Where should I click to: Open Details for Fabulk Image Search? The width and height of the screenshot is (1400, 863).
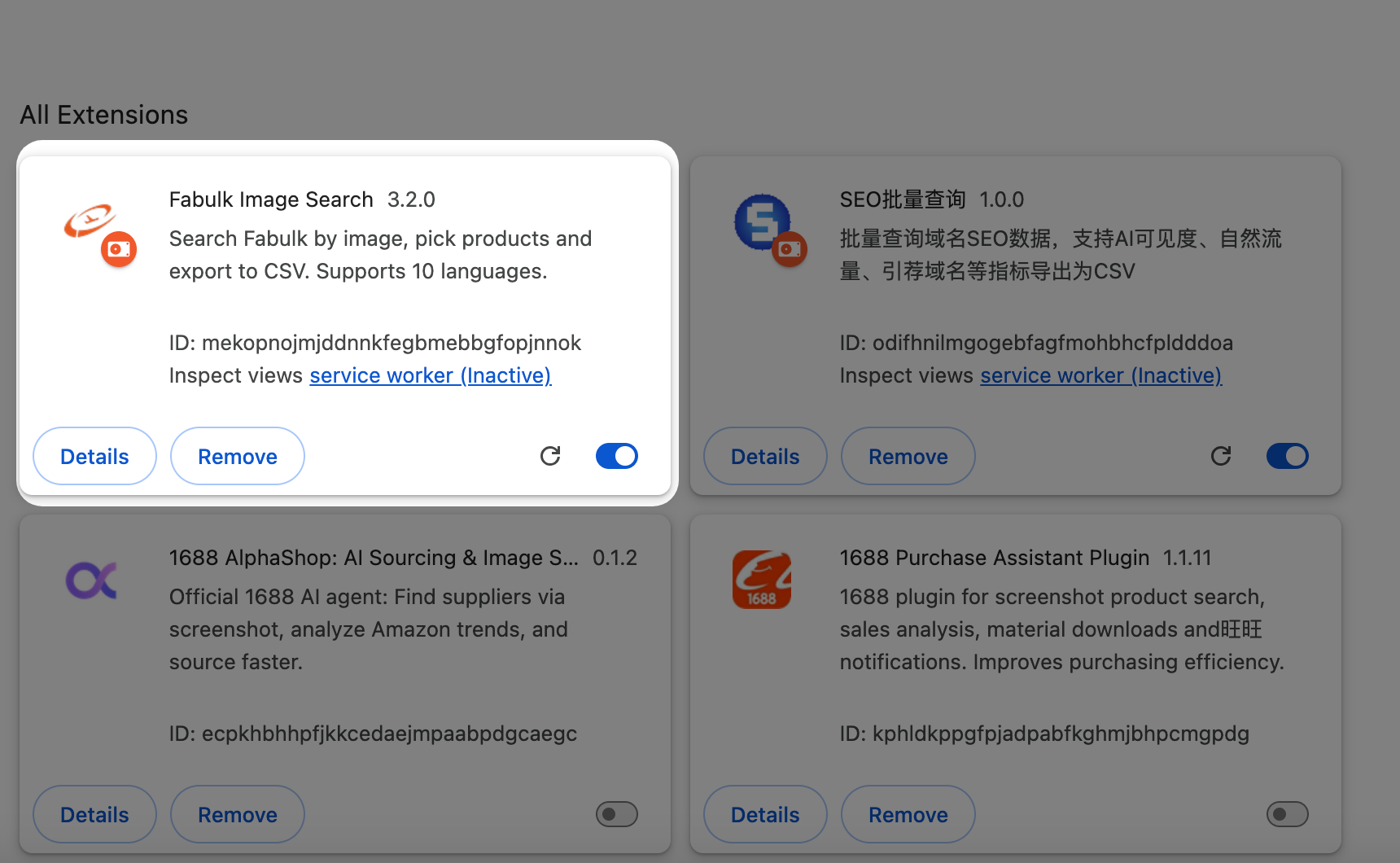click(x=94, y=456)
